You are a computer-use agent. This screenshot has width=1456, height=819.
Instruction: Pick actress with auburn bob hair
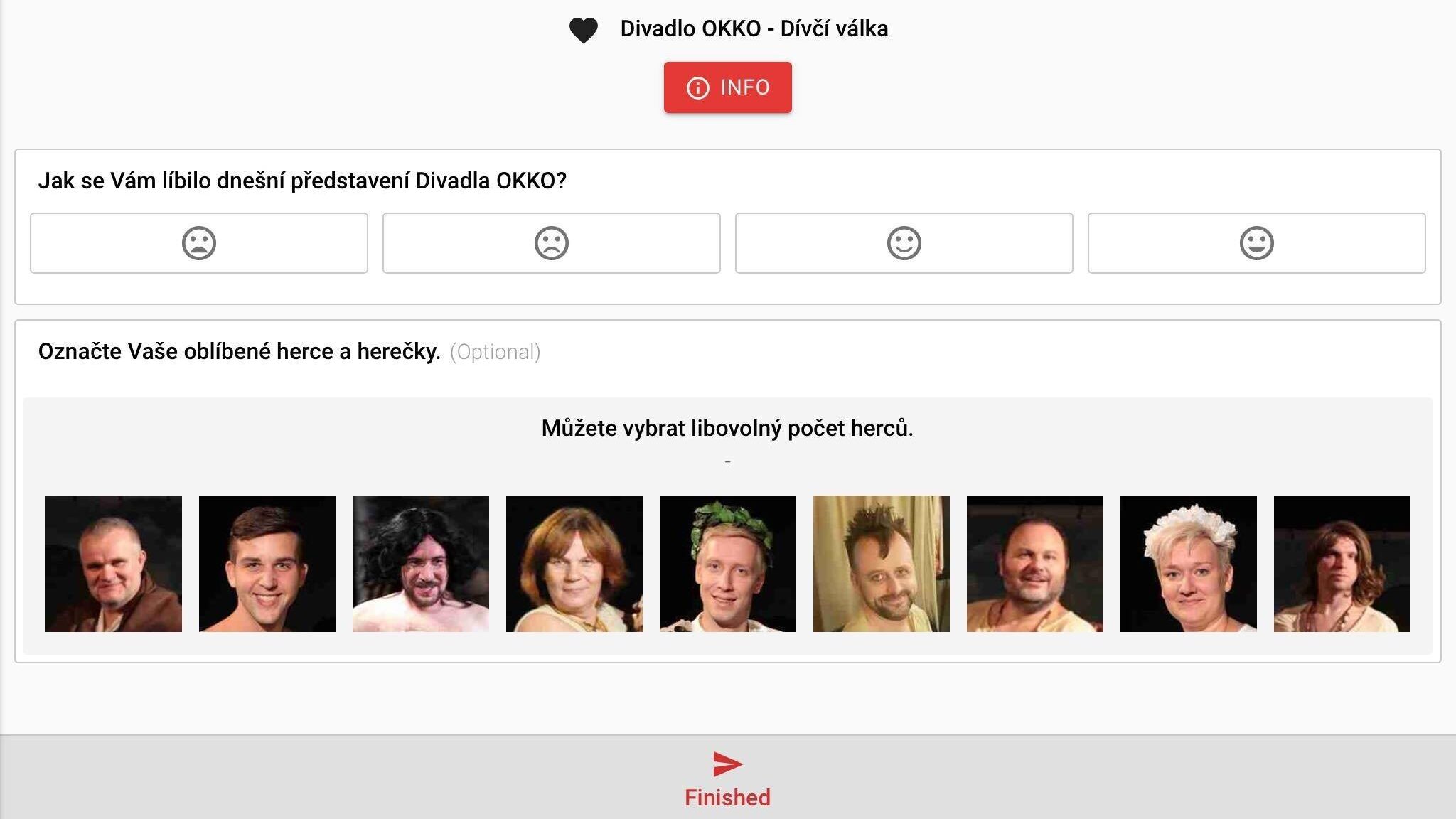[574, 564]
